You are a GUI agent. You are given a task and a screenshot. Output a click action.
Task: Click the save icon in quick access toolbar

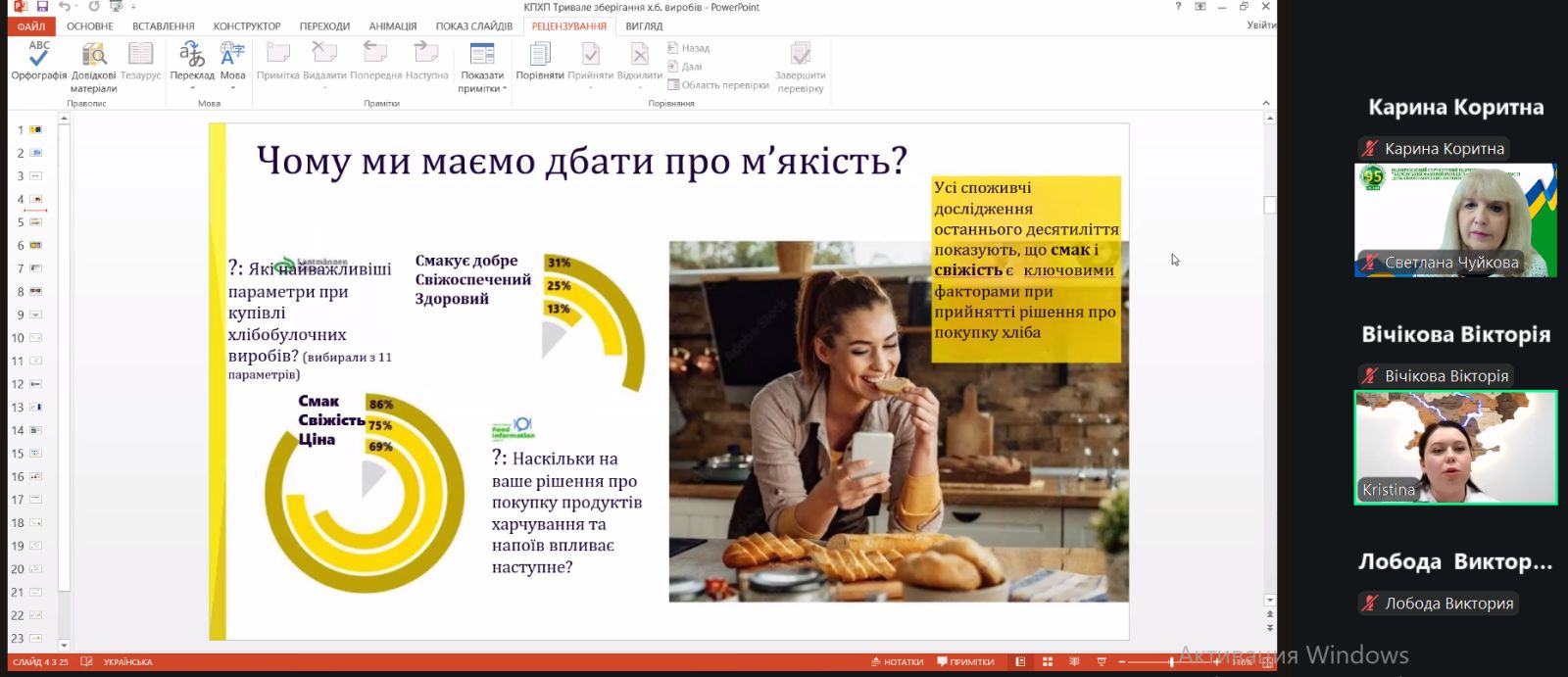click(42, 7)
